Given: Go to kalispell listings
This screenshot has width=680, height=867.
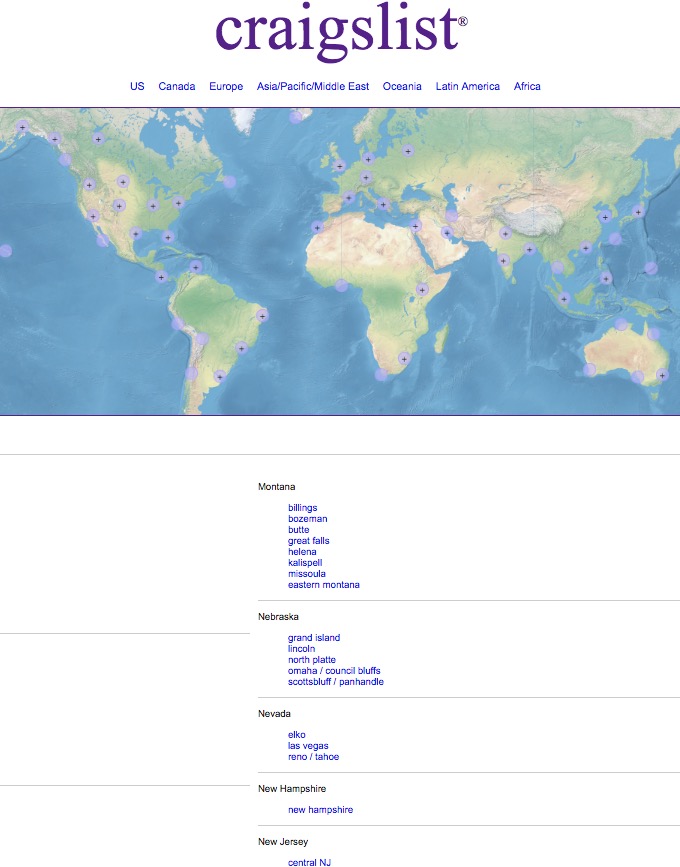Looking at the screenshot, I should pos(305,563).
